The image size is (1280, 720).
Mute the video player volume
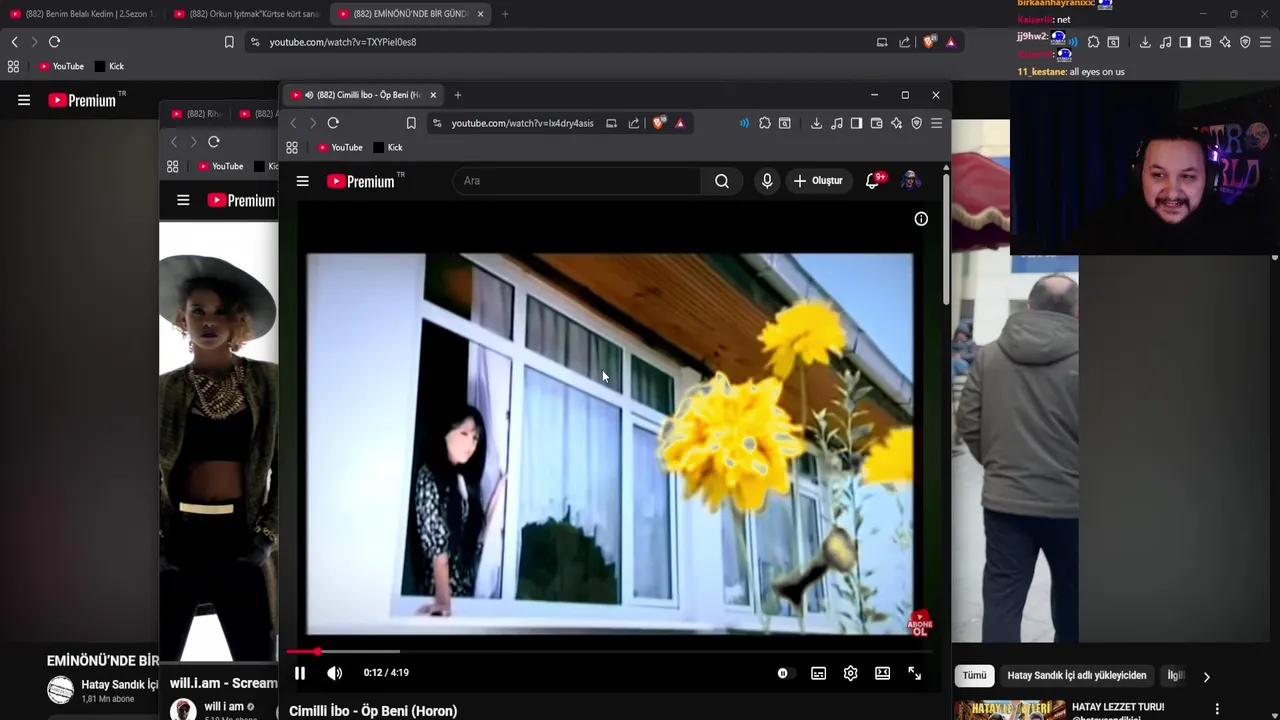tap(335, 673)
